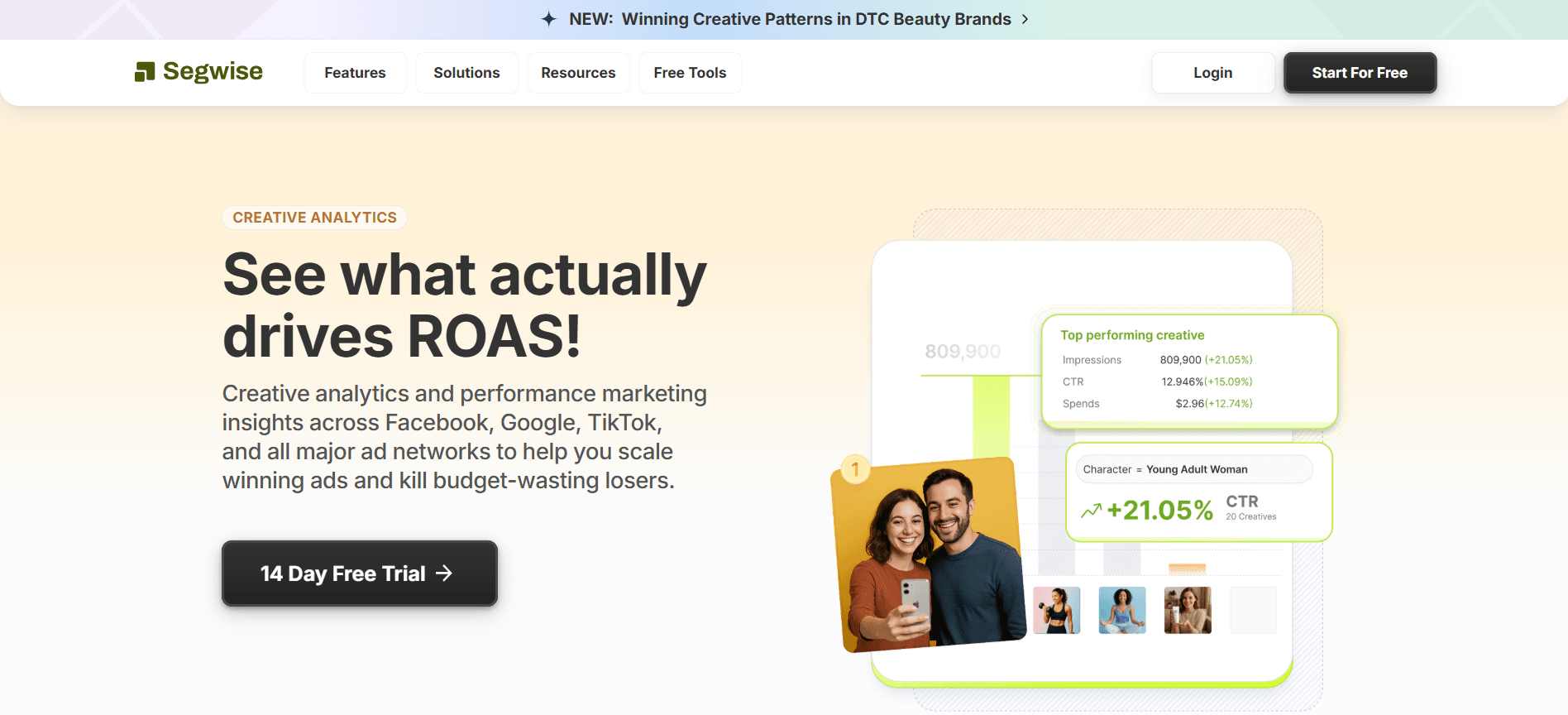
Task: Expand the Solutions menu
Action: point(466,73)
